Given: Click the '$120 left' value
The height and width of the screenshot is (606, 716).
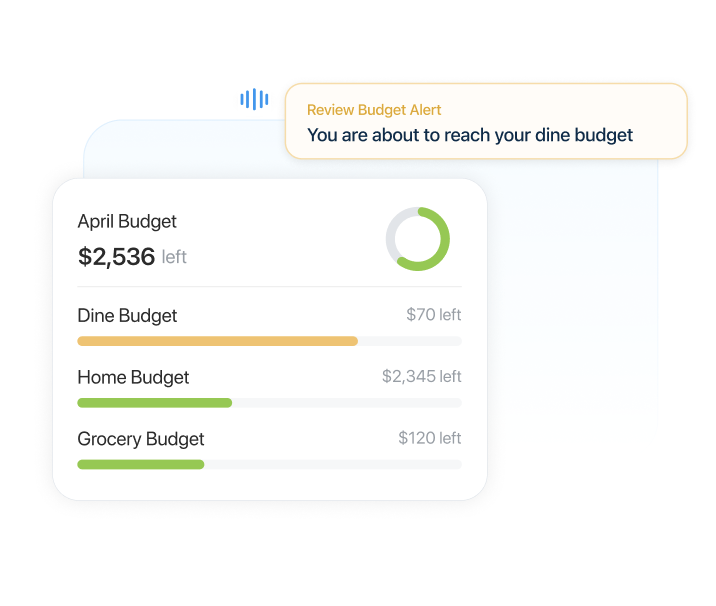Looking at the screenshot, I should [x=430, y=438].
